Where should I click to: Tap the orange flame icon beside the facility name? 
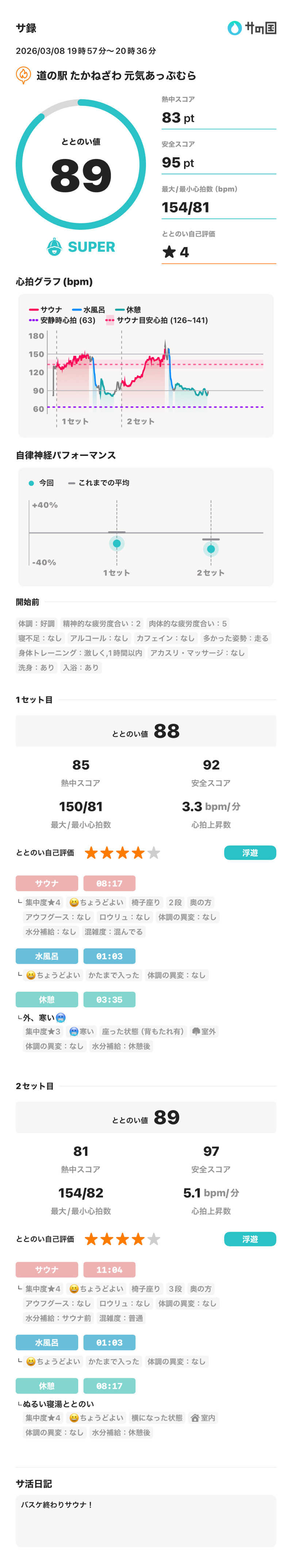click(x=23, y=76)
